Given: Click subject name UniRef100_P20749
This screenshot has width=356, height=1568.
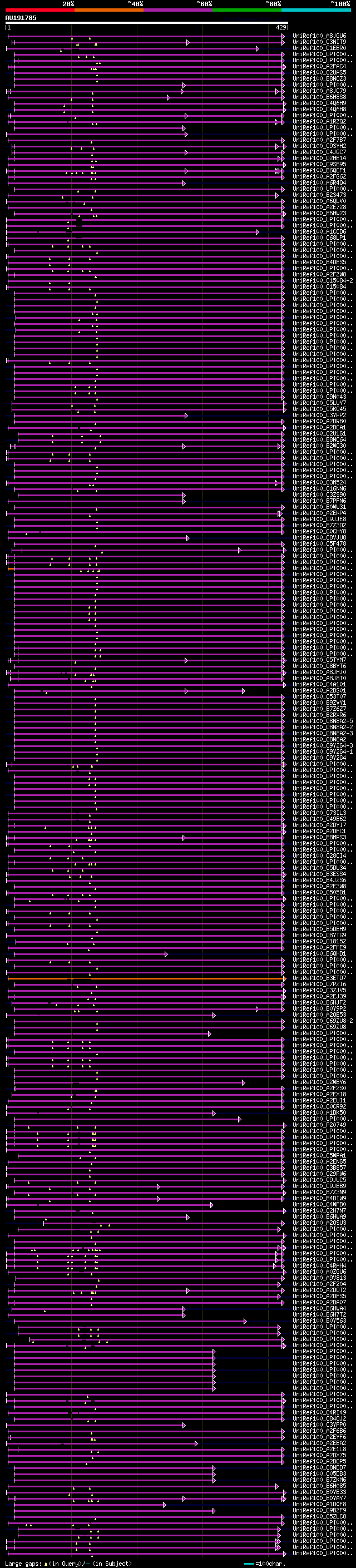Looking at the screenshot, I should [319, 1125].
